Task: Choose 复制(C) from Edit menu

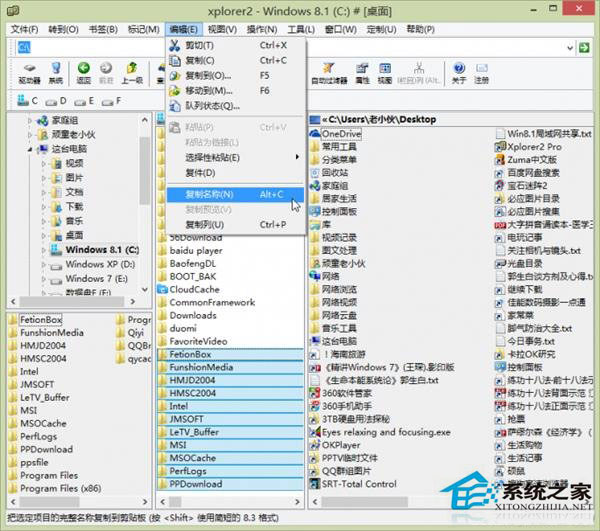Action: tap(235, 60)
